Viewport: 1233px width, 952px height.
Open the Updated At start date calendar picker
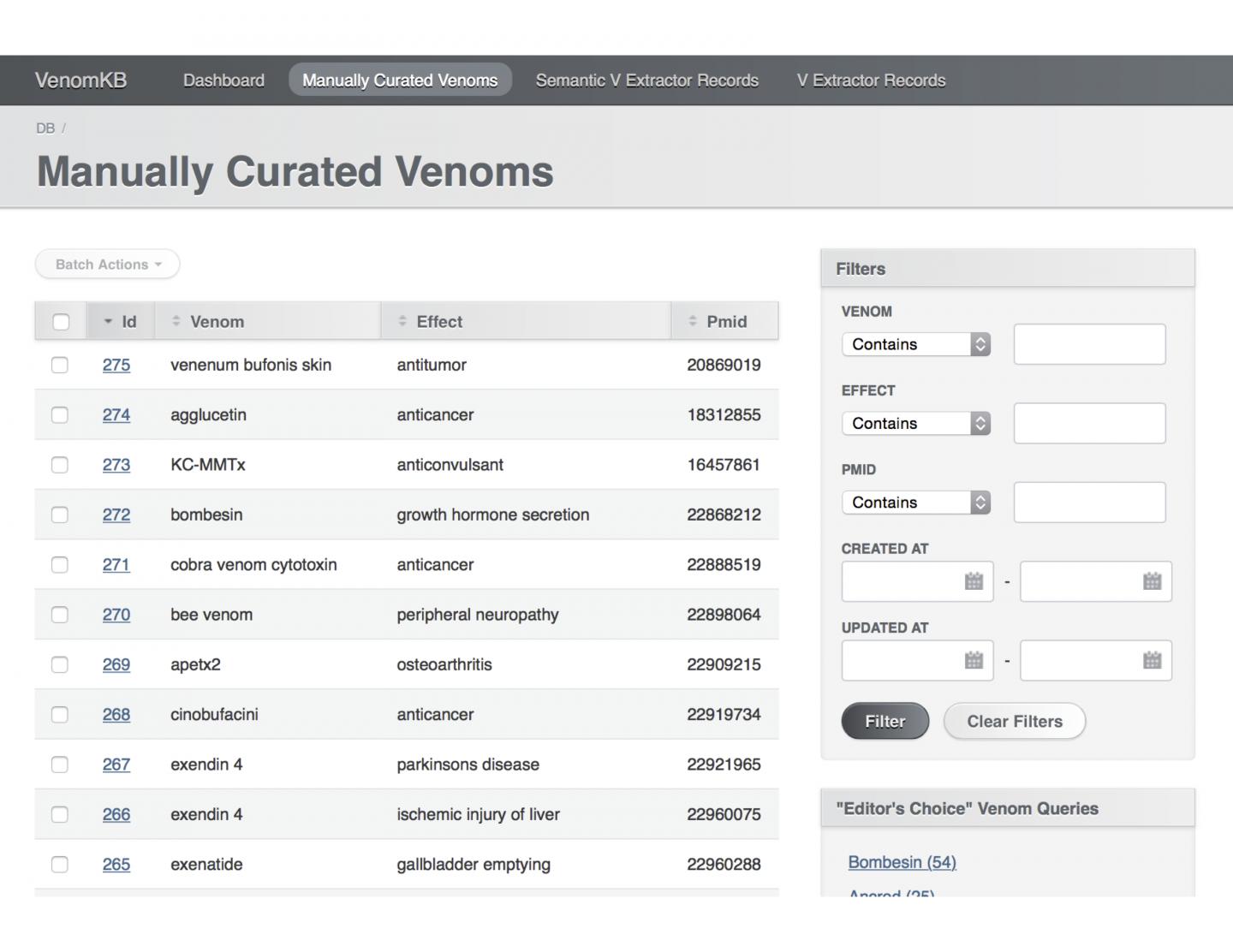coord(973,660)
